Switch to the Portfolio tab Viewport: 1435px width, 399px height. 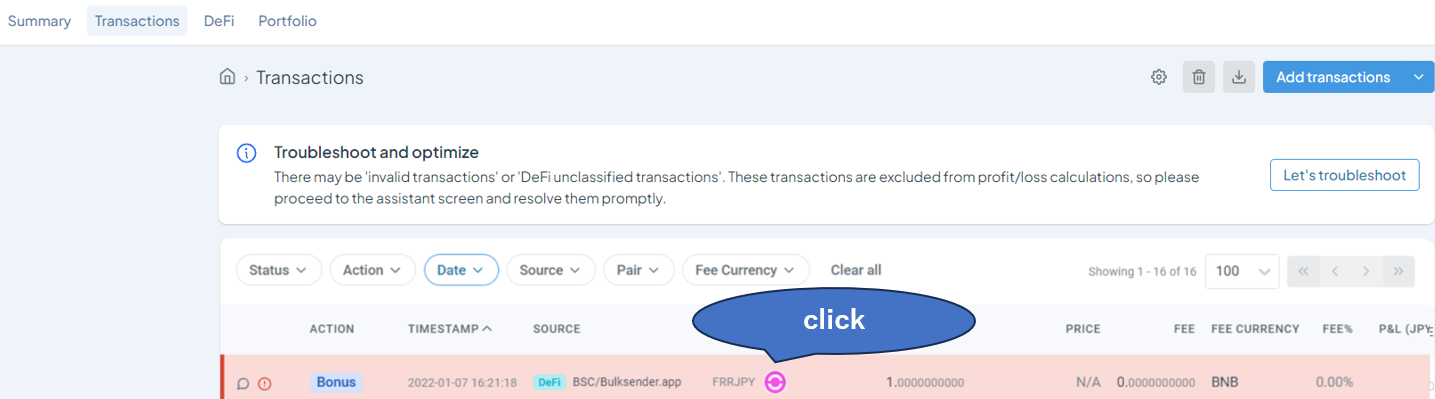(287, 21)
